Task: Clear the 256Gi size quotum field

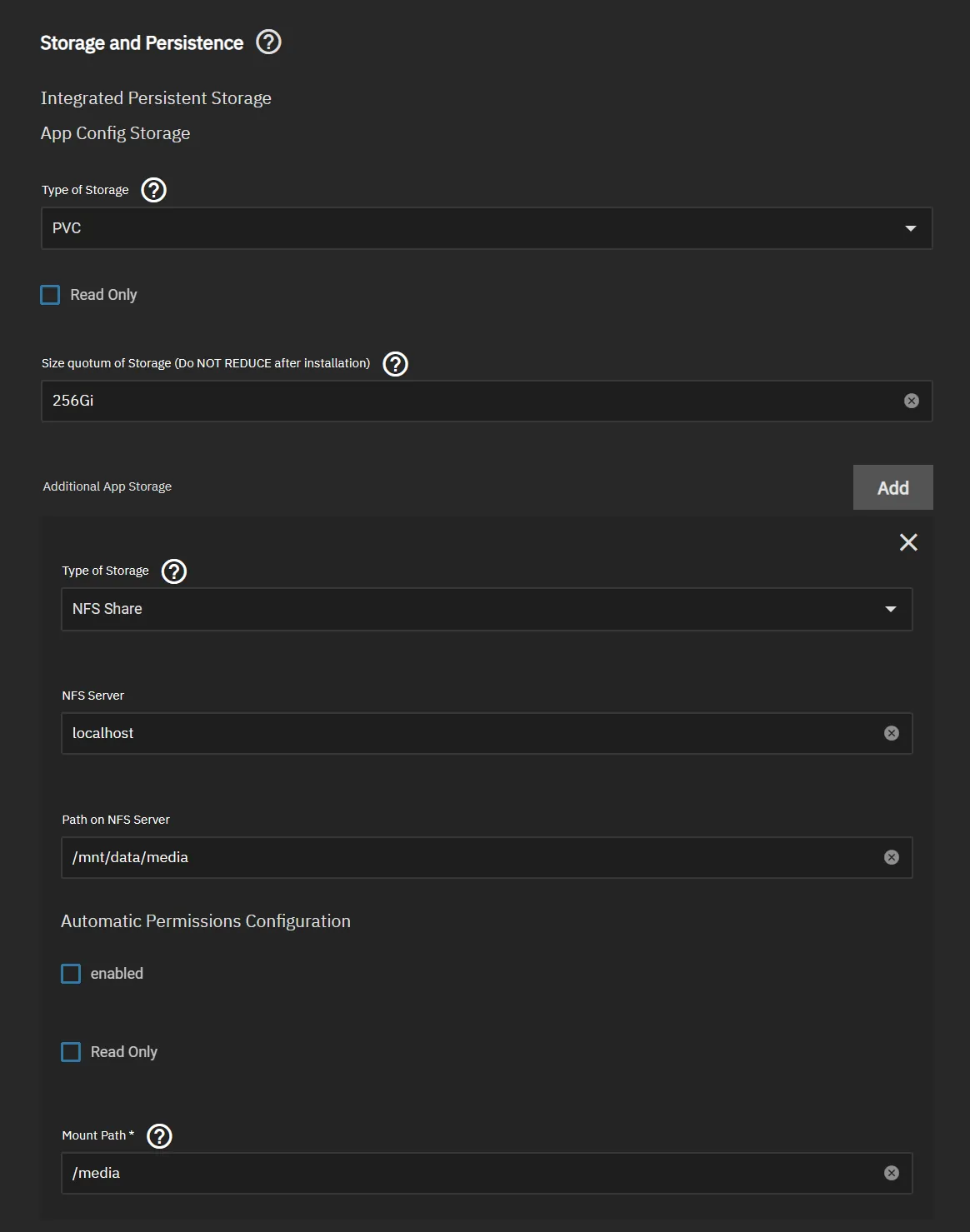Action: click(912, 401)
